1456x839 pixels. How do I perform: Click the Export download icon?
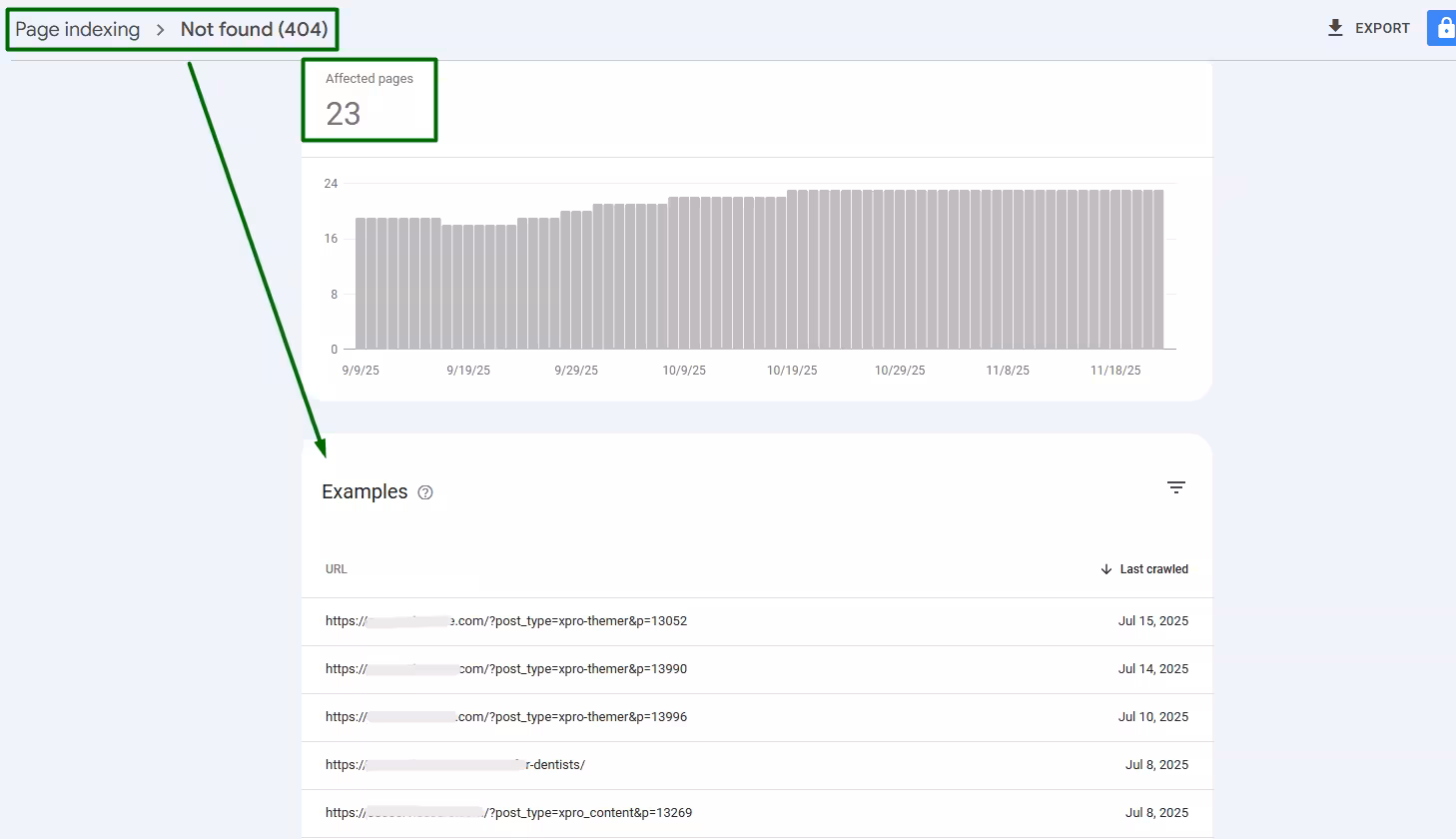coord(1335,27)
